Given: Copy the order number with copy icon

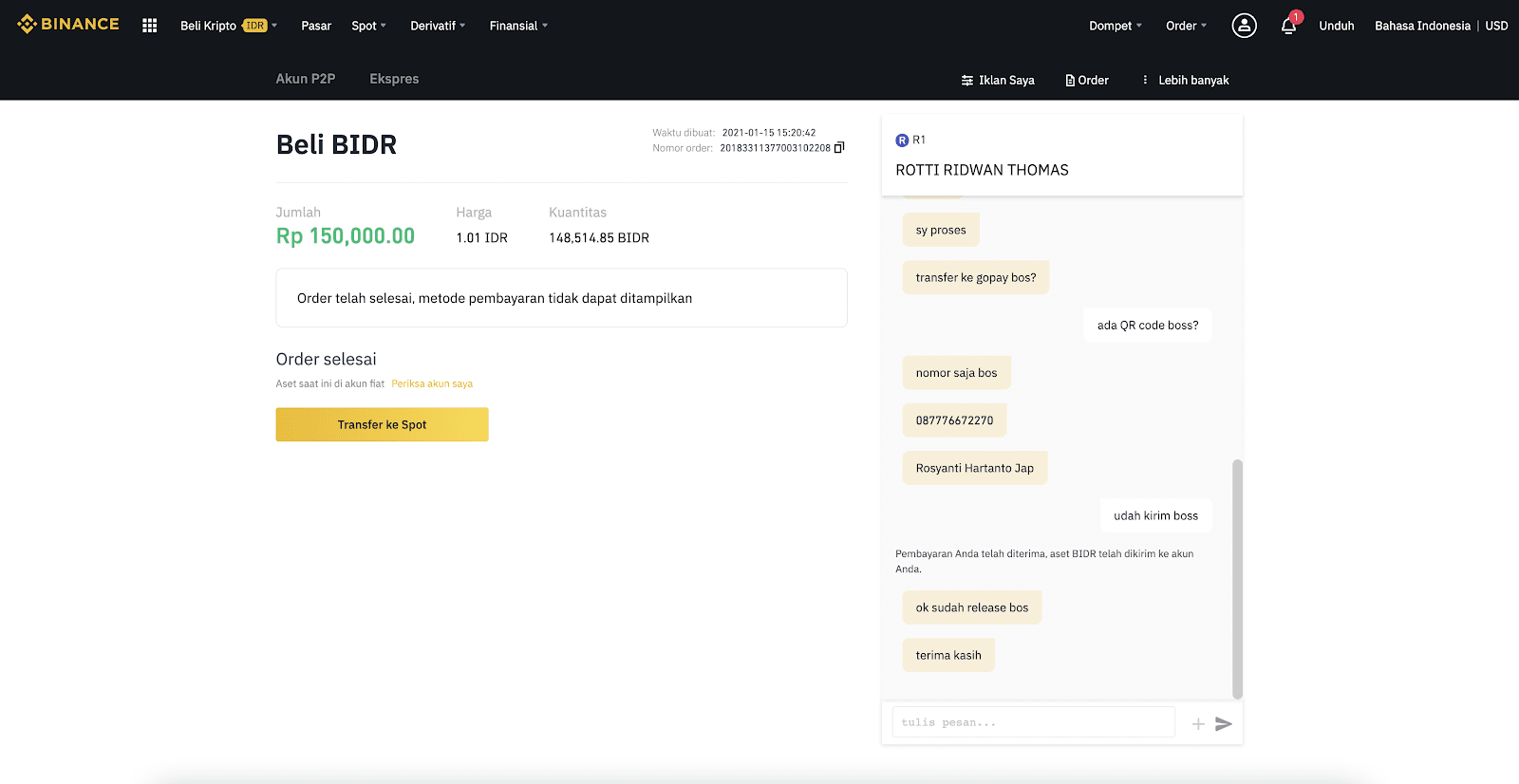Looking at the screenshot, I should 839,147.
